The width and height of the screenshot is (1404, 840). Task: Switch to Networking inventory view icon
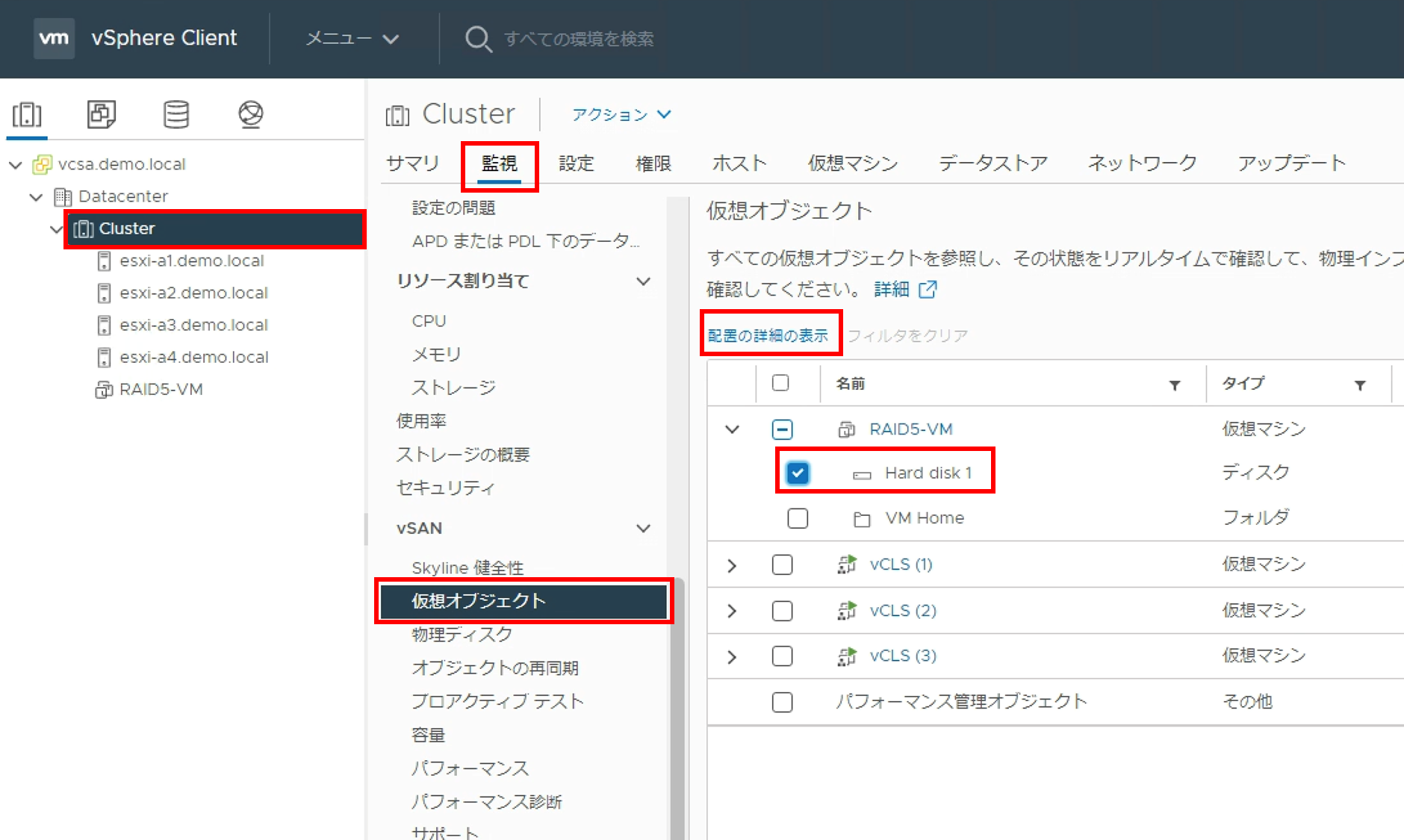coord(251,114)
